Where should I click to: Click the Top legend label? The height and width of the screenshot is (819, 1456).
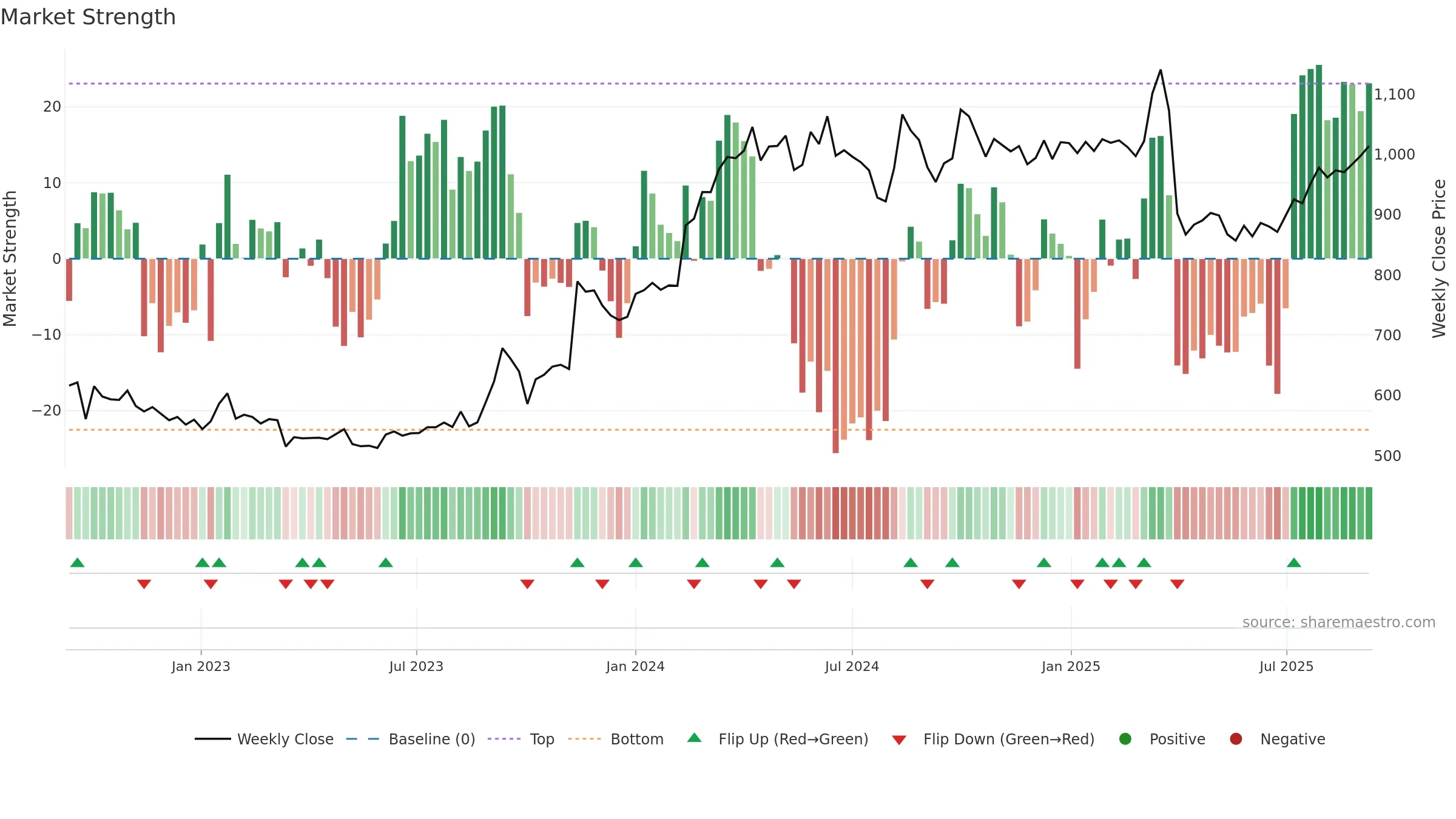click(542, 739)
